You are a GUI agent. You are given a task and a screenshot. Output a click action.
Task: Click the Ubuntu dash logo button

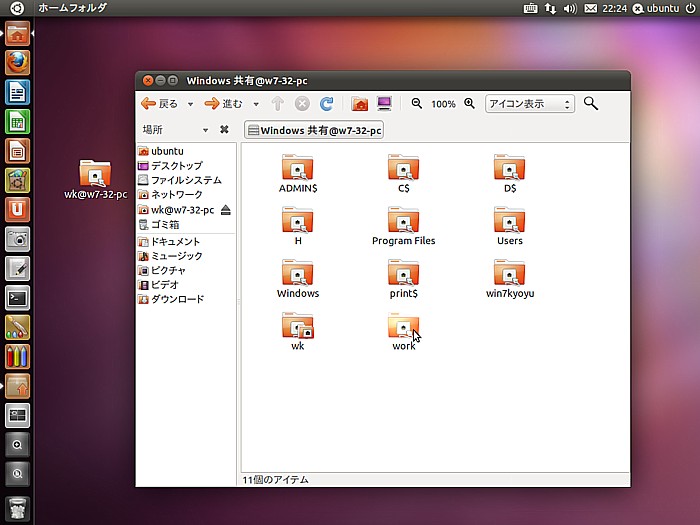17,8
